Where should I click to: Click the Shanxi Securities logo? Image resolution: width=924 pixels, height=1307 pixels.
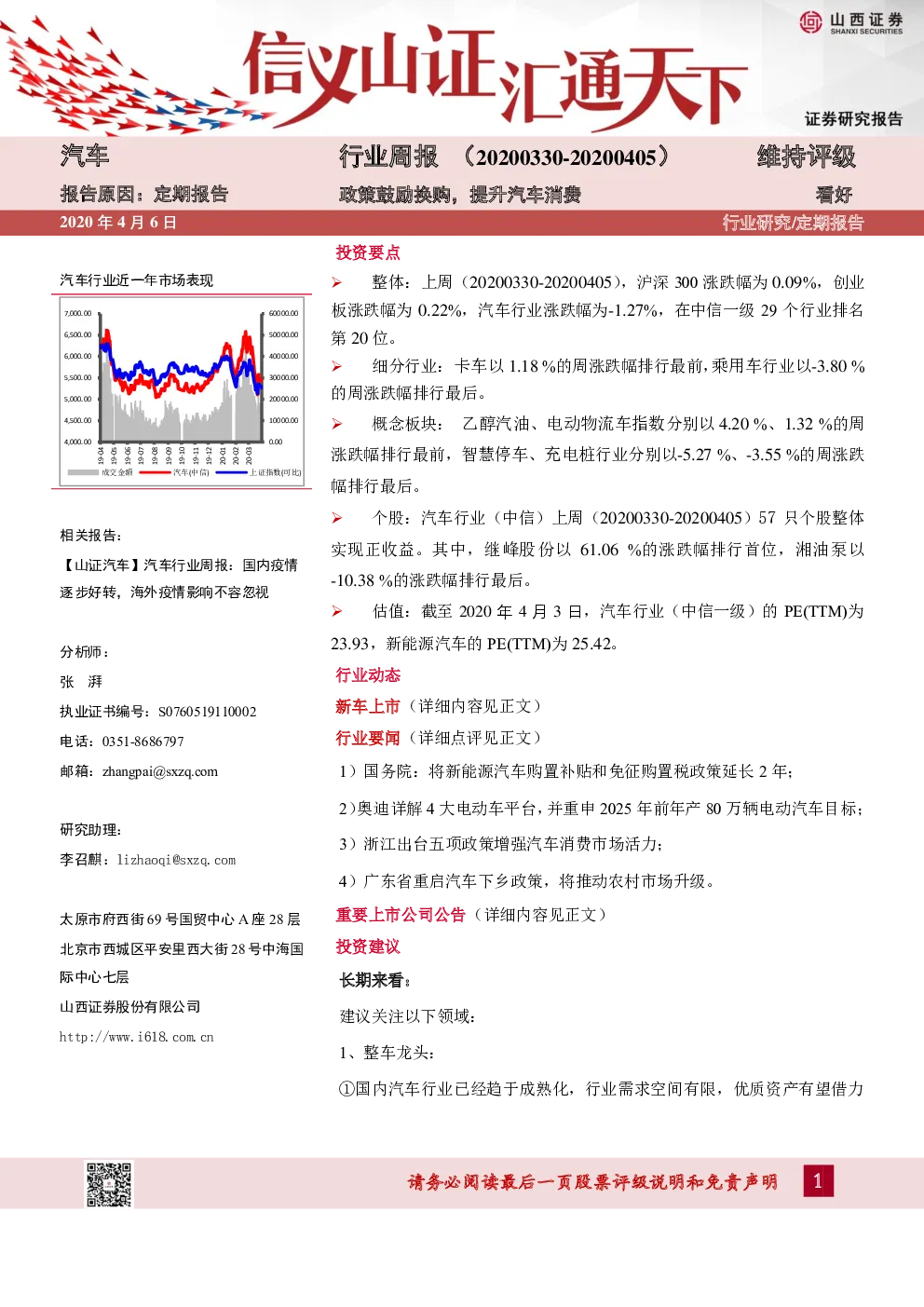[851, 22]
